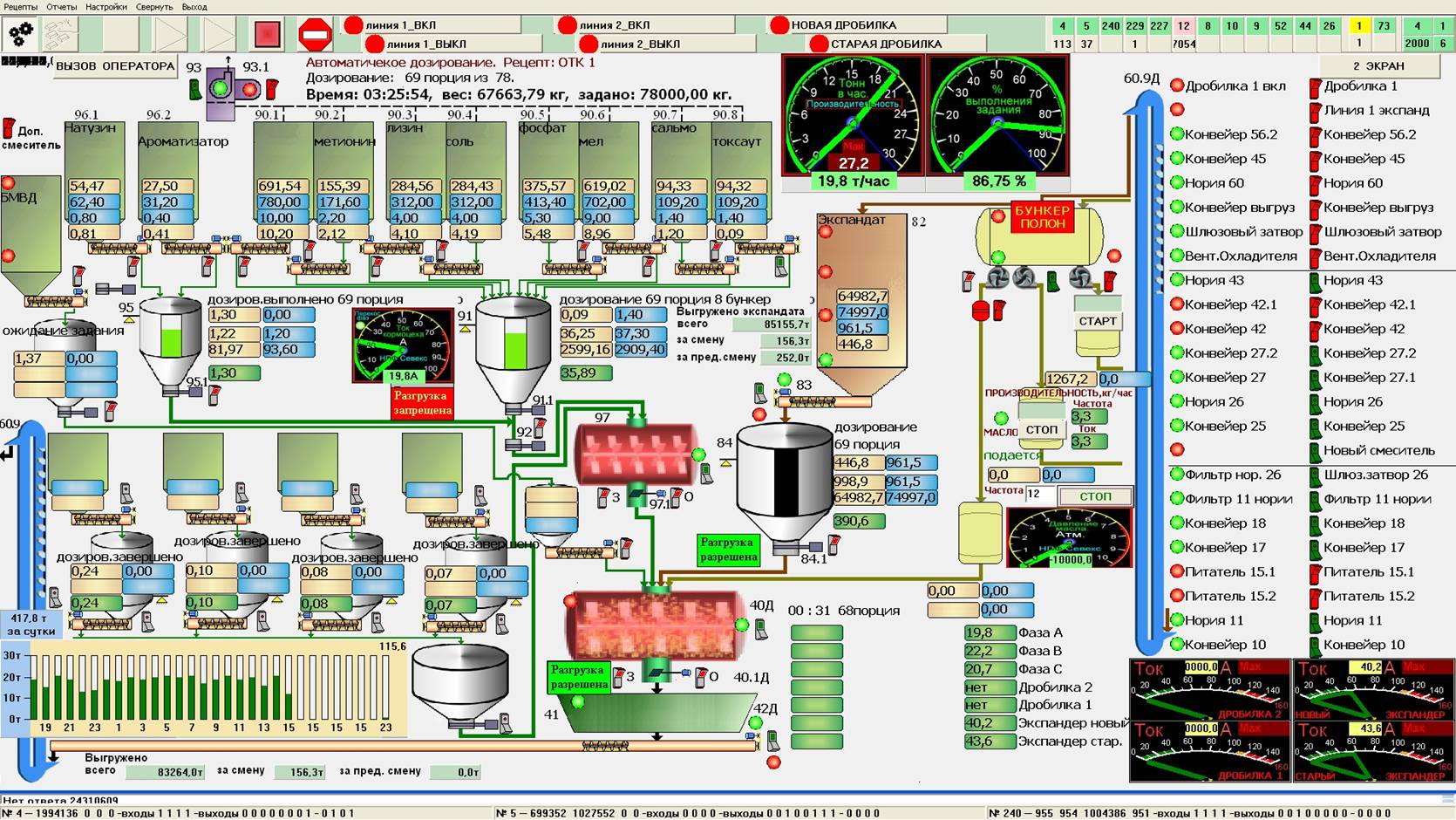Click the Дробилка 1 вкл red indicator
The height and width of the screenshot is (820, 1456).
[1177, 85]
